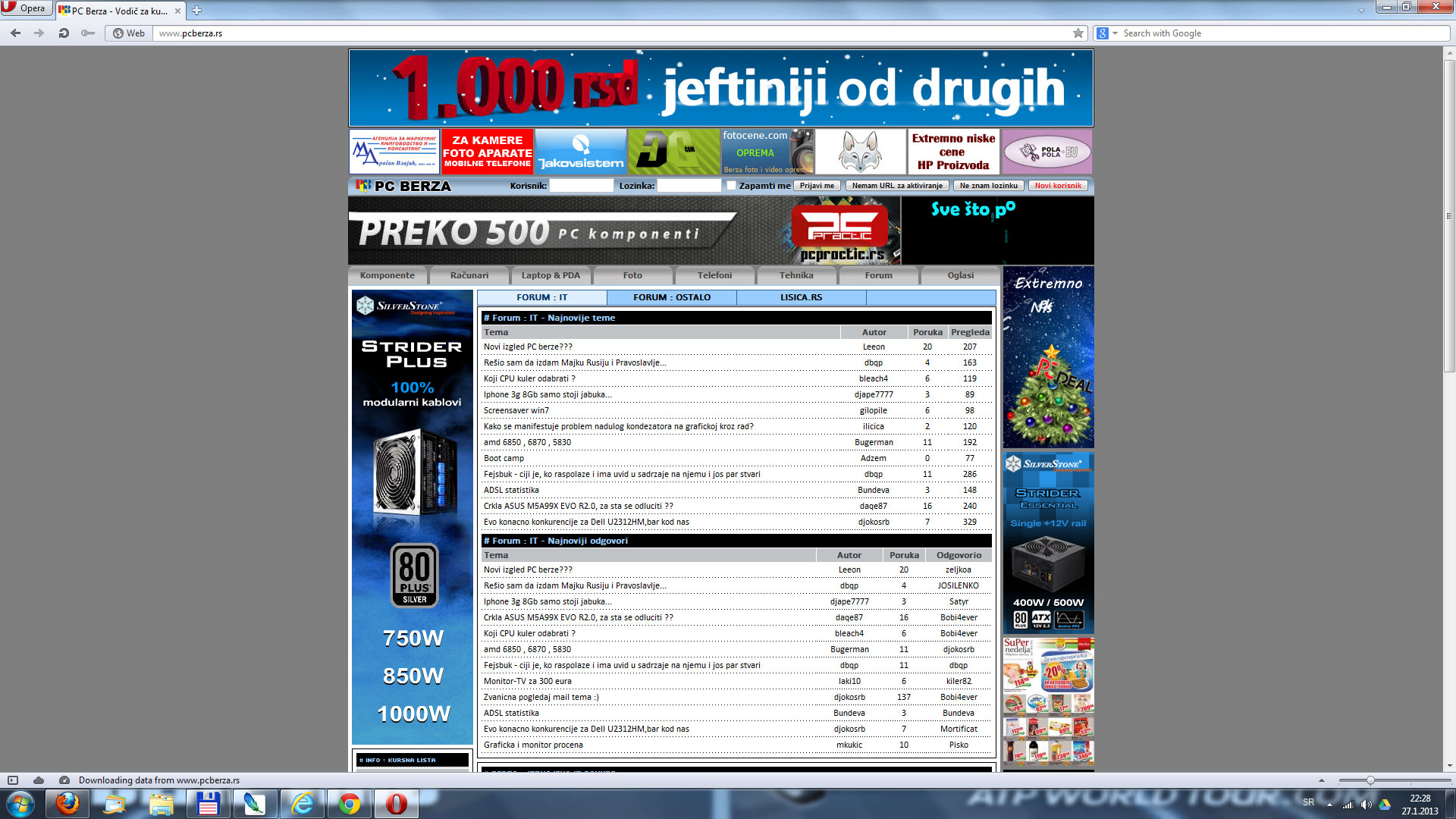
Task: Open the Tehnika navigation tab
Action: pyautogui.click(x=796, y=275)
